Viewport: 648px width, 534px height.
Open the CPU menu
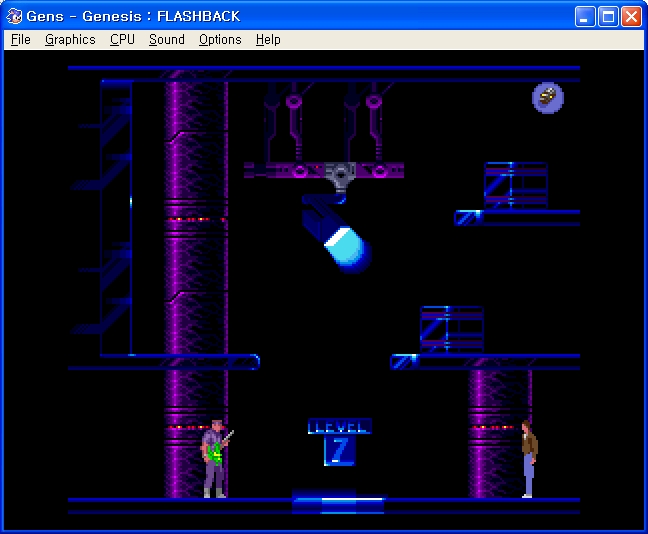(x=122, y=39)
